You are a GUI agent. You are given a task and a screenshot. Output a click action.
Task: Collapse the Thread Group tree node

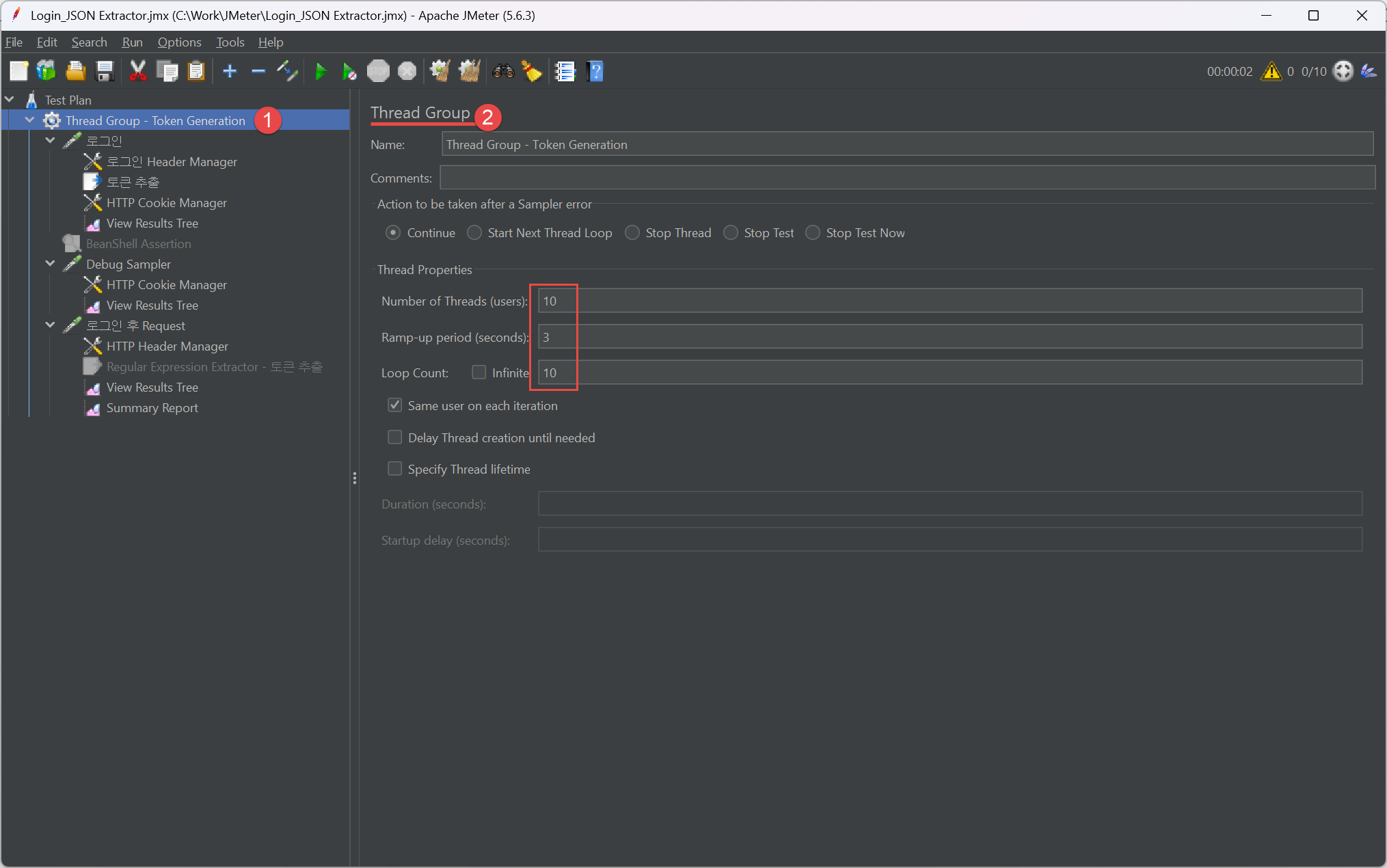pyautogui.click(x=29, y=120)
